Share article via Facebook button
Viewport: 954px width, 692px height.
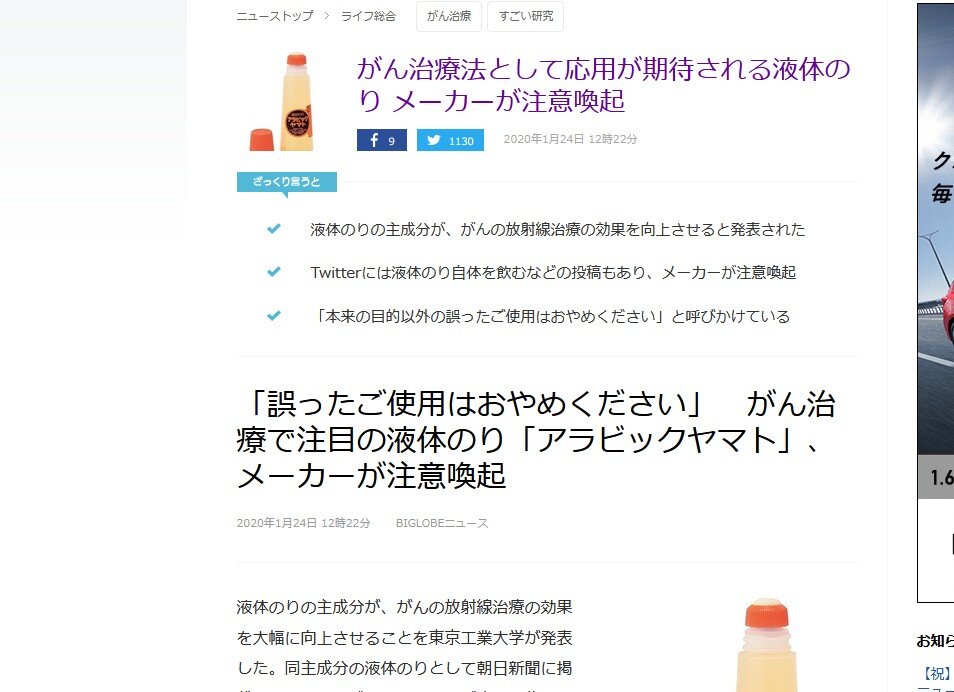[381, 140]
